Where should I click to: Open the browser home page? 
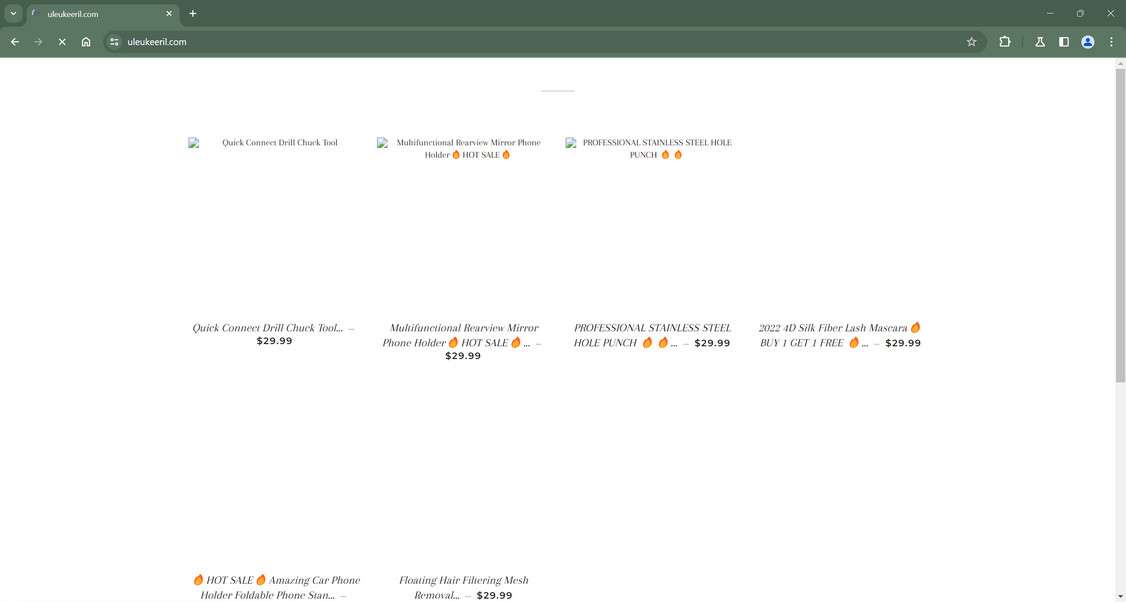tap(86, 42)
